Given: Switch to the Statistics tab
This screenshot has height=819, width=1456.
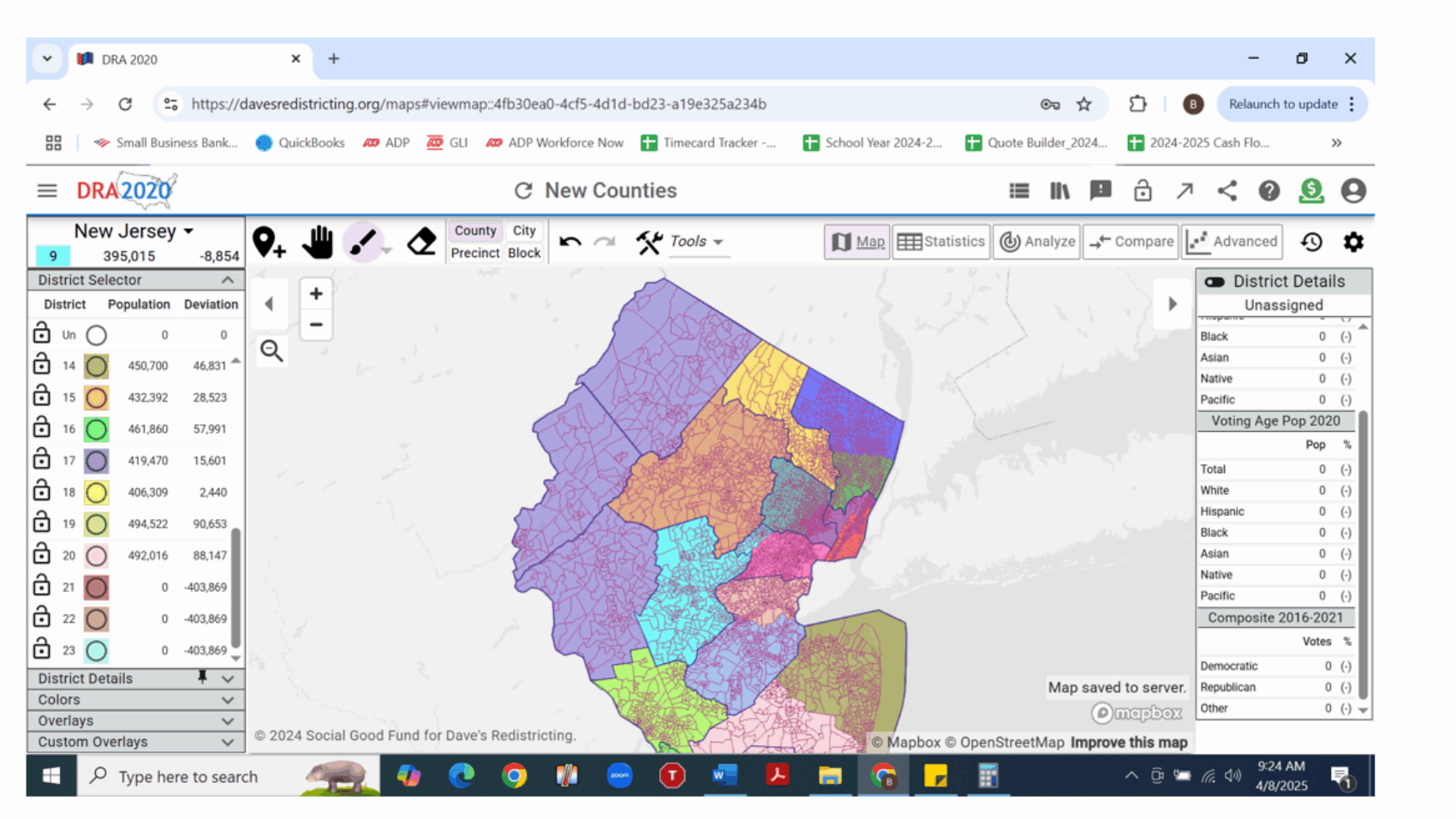Looking at the screenshot, I should click(941, 242).
